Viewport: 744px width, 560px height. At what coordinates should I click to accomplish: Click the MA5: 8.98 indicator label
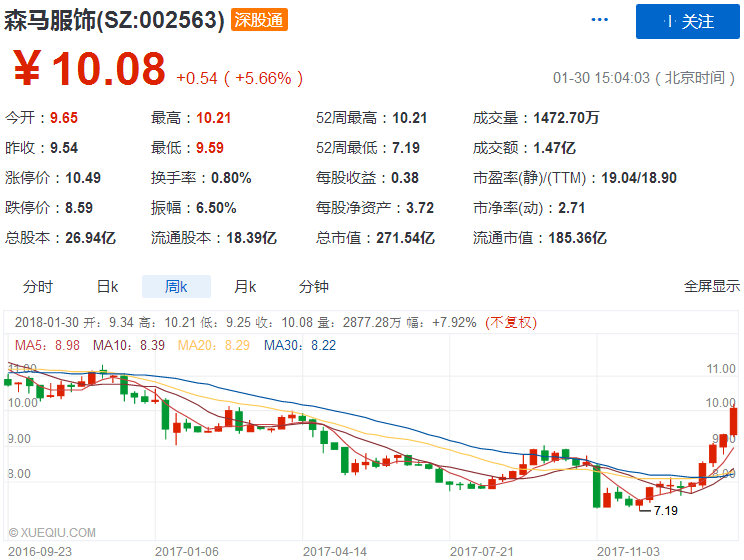[47, 345]
